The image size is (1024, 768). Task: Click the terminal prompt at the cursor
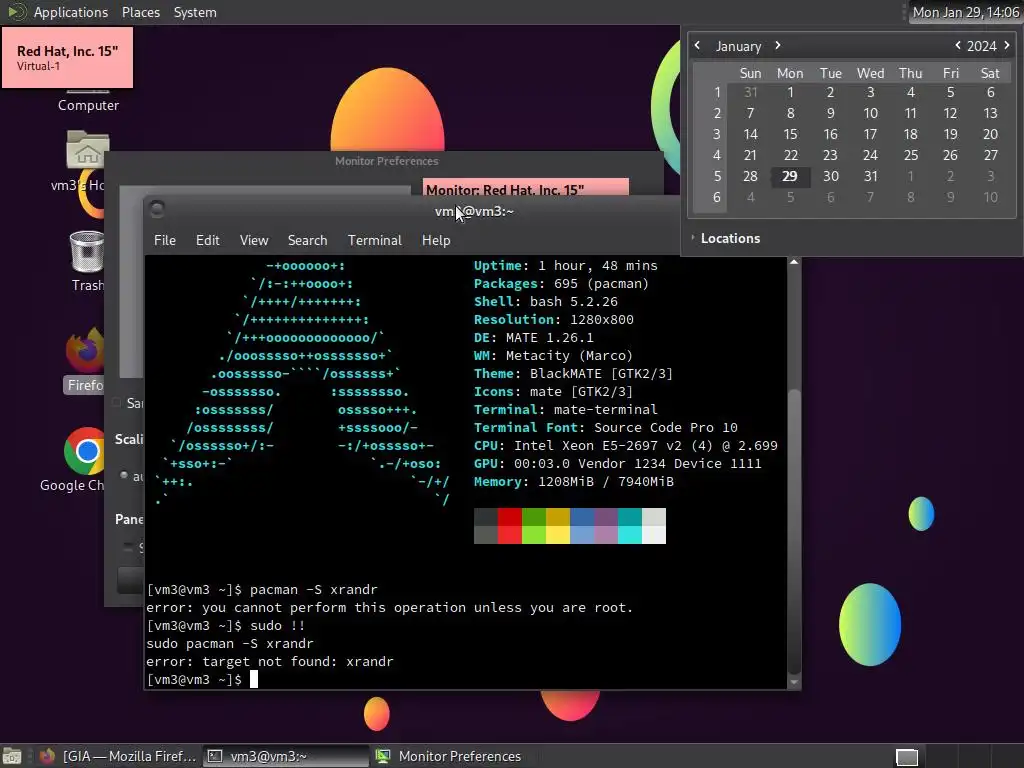click(254, 679)
